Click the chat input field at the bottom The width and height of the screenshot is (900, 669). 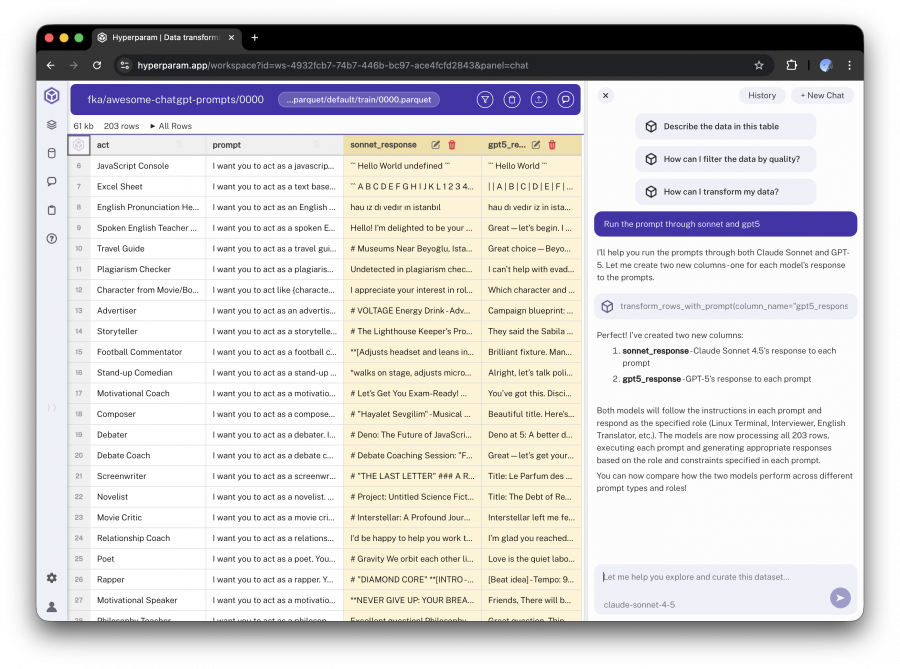coord(720,578)
